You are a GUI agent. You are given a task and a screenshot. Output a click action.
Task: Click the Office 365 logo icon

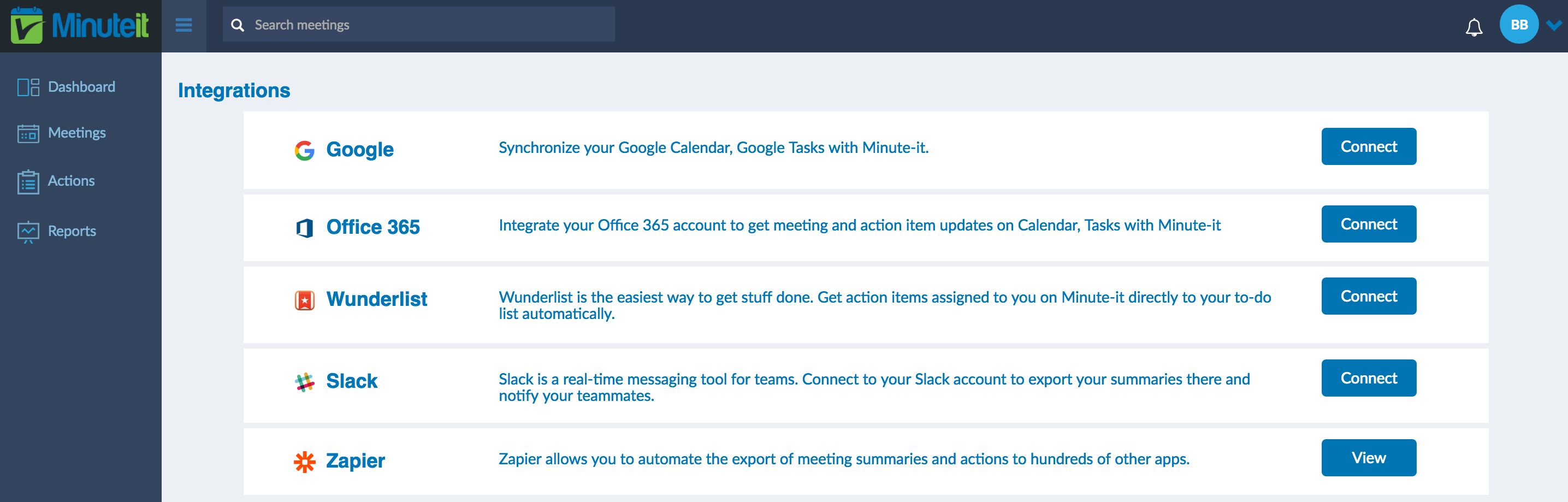coord(304,228)
